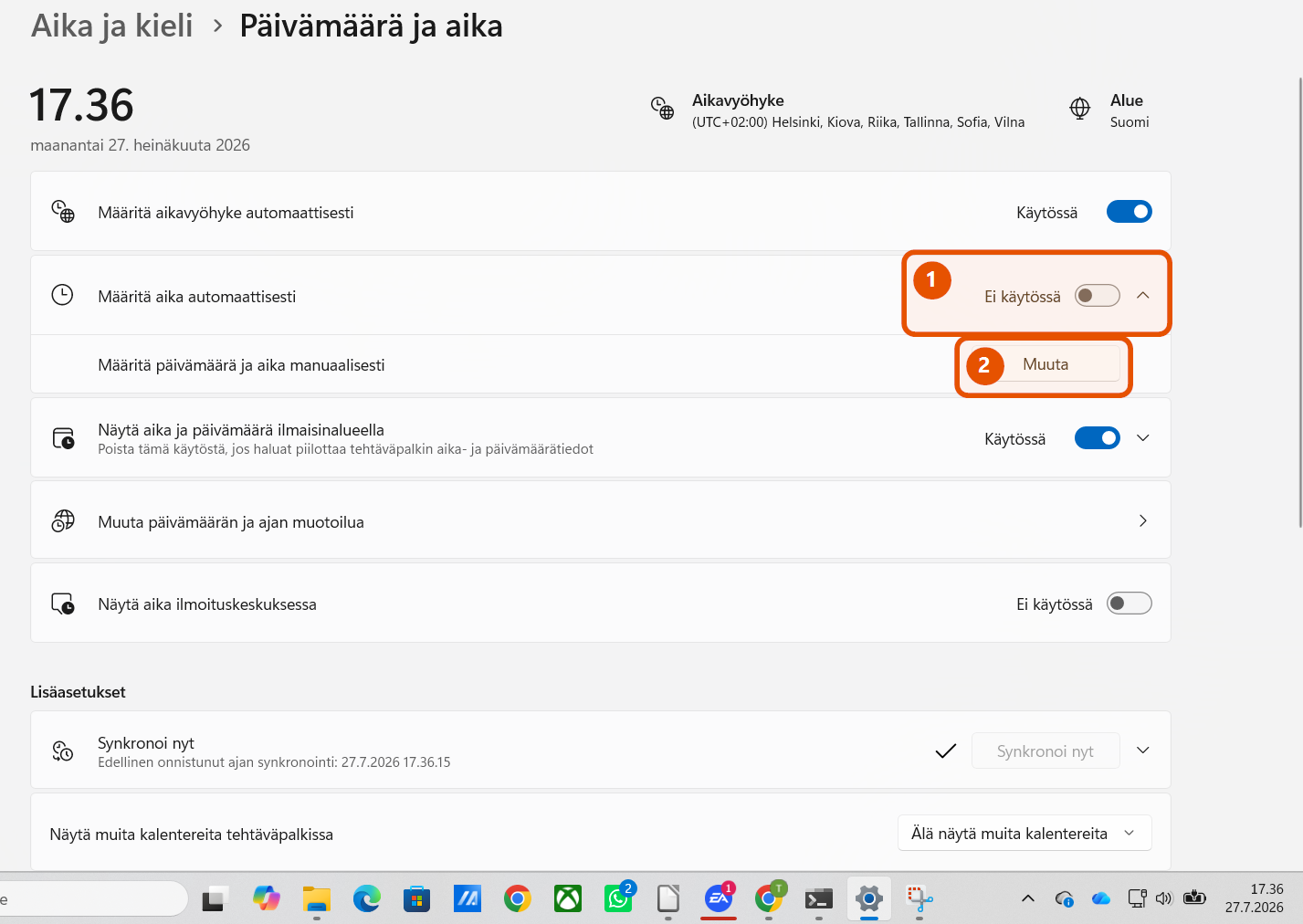Click the Lisäasetukset heading

(78, 692)
